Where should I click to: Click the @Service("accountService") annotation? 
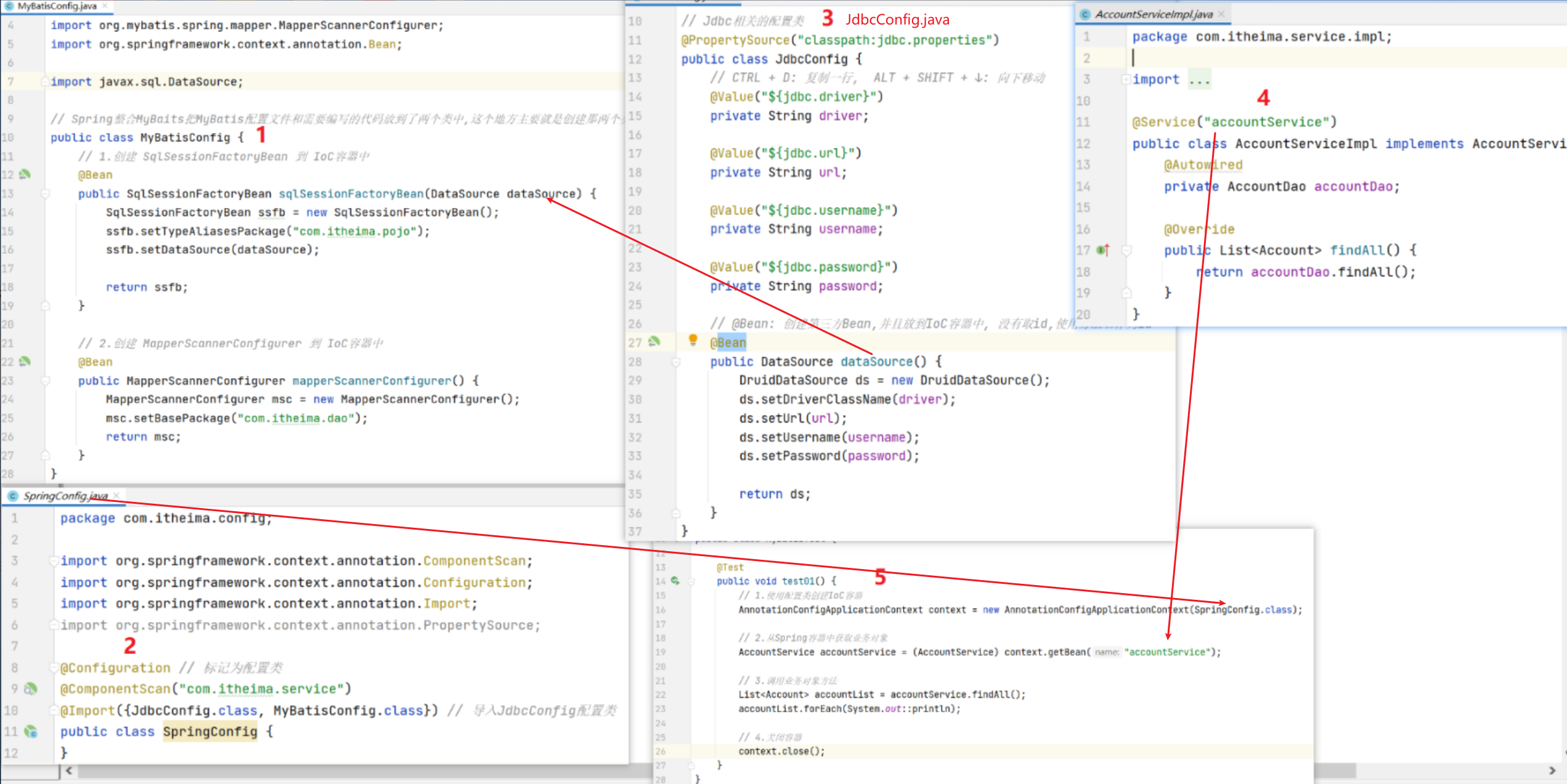pos(1235,122)
